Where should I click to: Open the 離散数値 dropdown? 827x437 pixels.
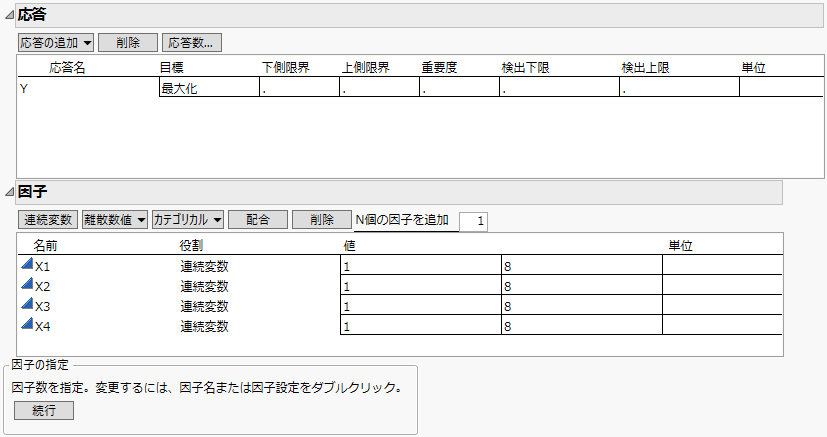point(114,220)
